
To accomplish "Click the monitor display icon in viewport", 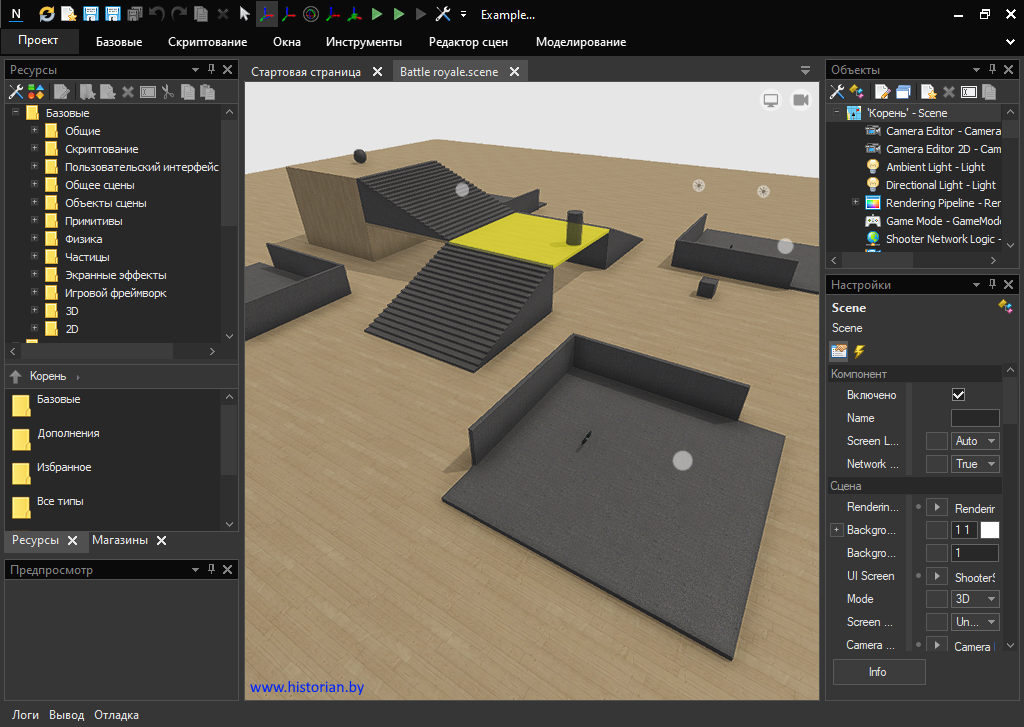I will 771,100.
